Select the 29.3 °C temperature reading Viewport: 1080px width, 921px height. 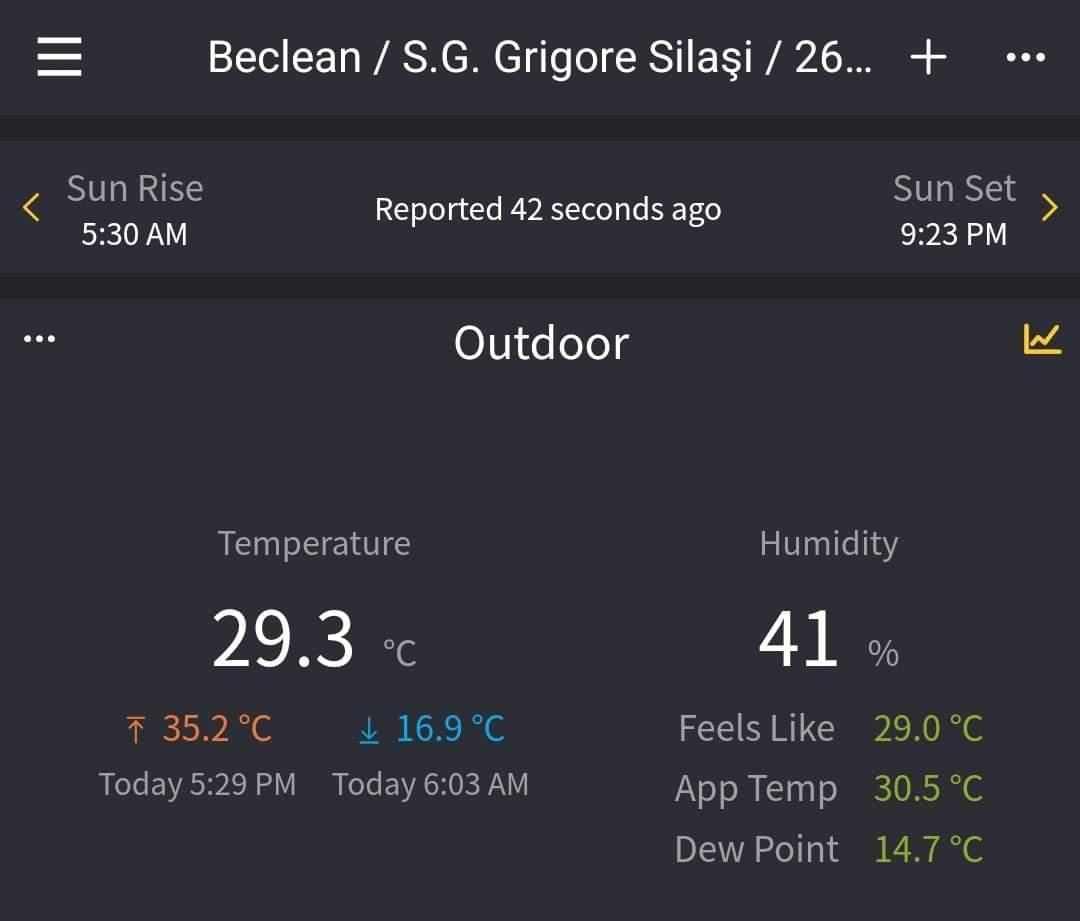tap(314, 640)
